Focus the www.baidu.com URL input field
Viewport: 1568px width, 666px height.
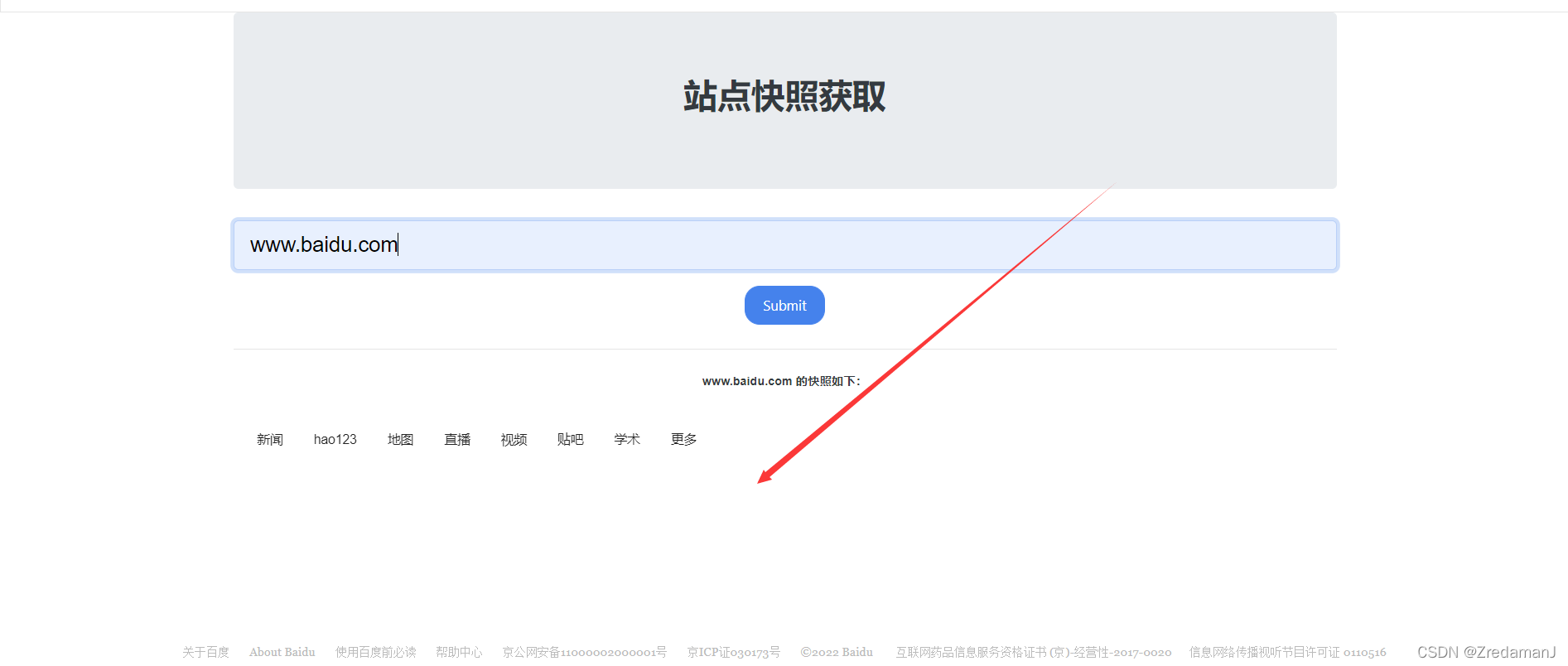pyautogui.click(x=784, y=245)
